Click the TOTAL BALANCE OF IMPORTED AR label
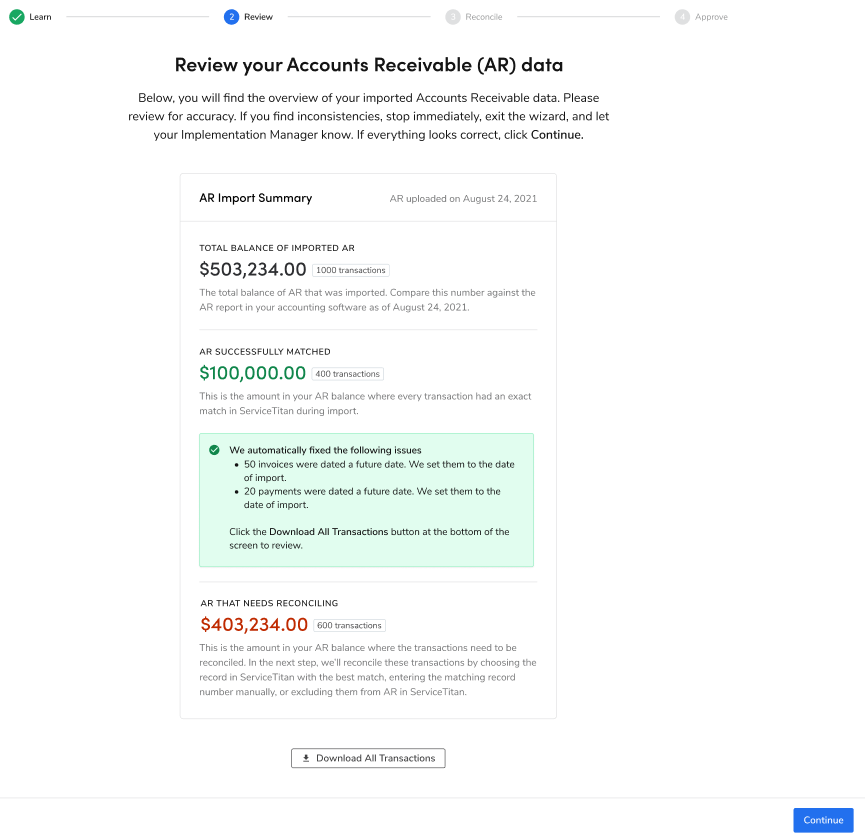The image size is (865, 838). pos(277,248)
